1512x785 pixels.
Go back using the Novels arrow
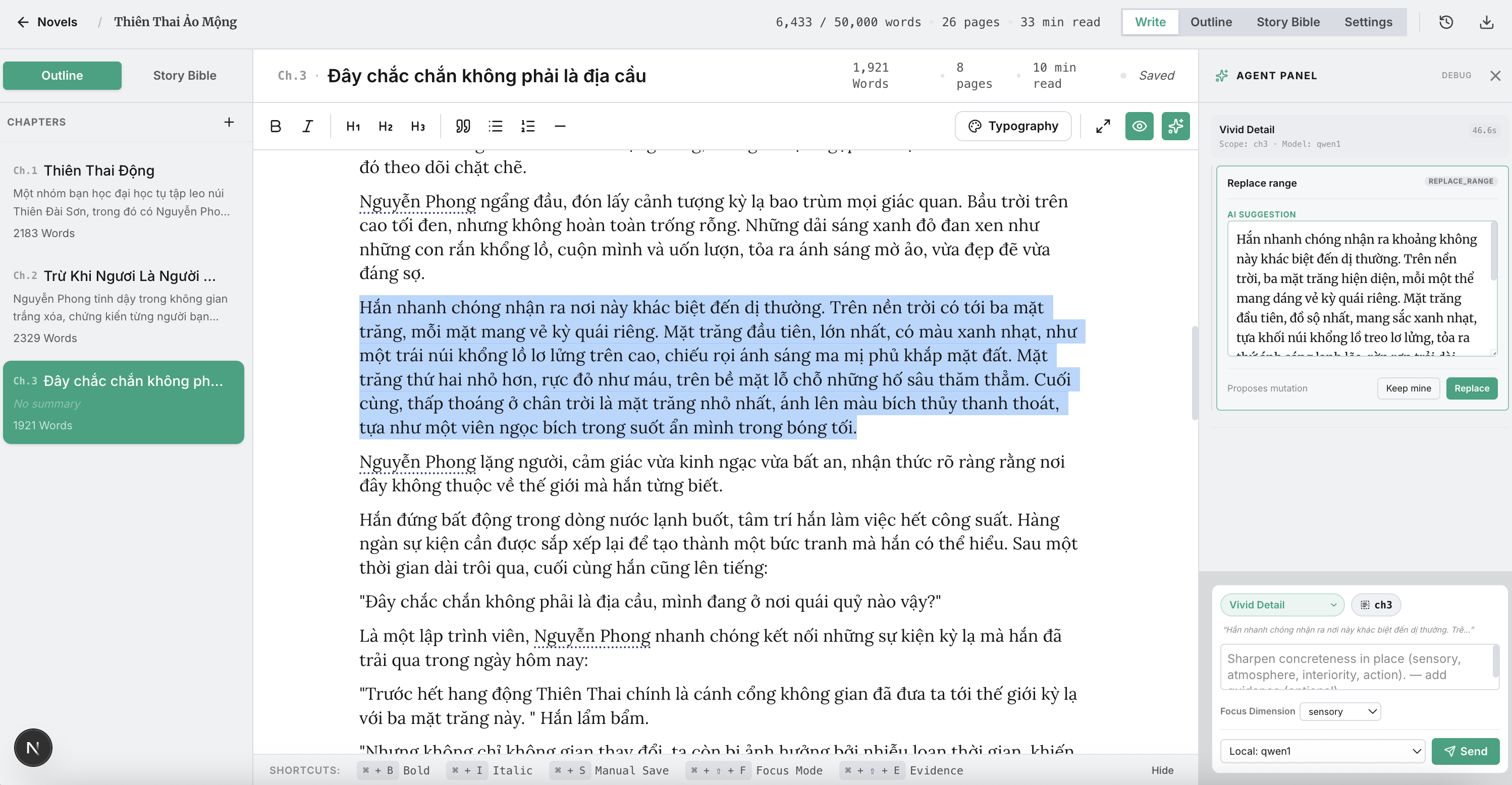[x=23, y=22]
